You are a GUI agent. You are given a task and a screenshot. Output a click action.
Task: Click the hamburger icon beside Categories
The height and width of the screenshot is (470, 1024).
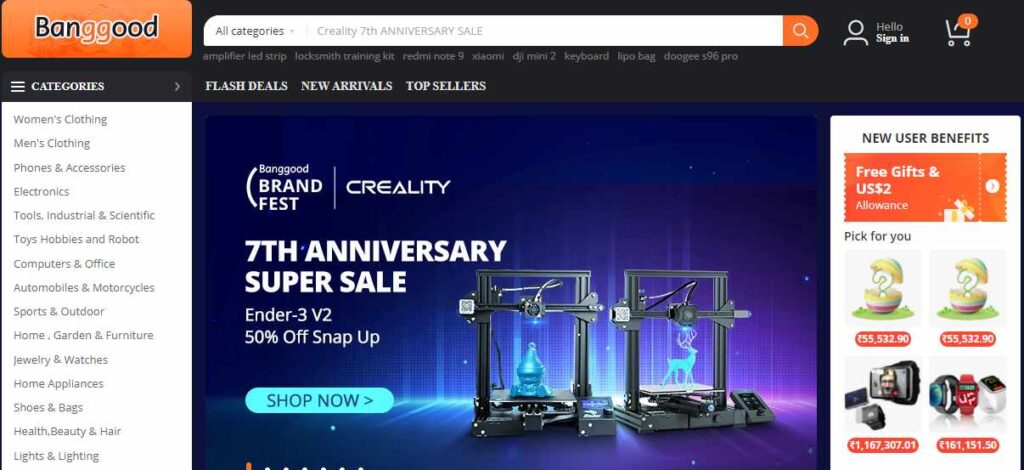click(18, 86)
